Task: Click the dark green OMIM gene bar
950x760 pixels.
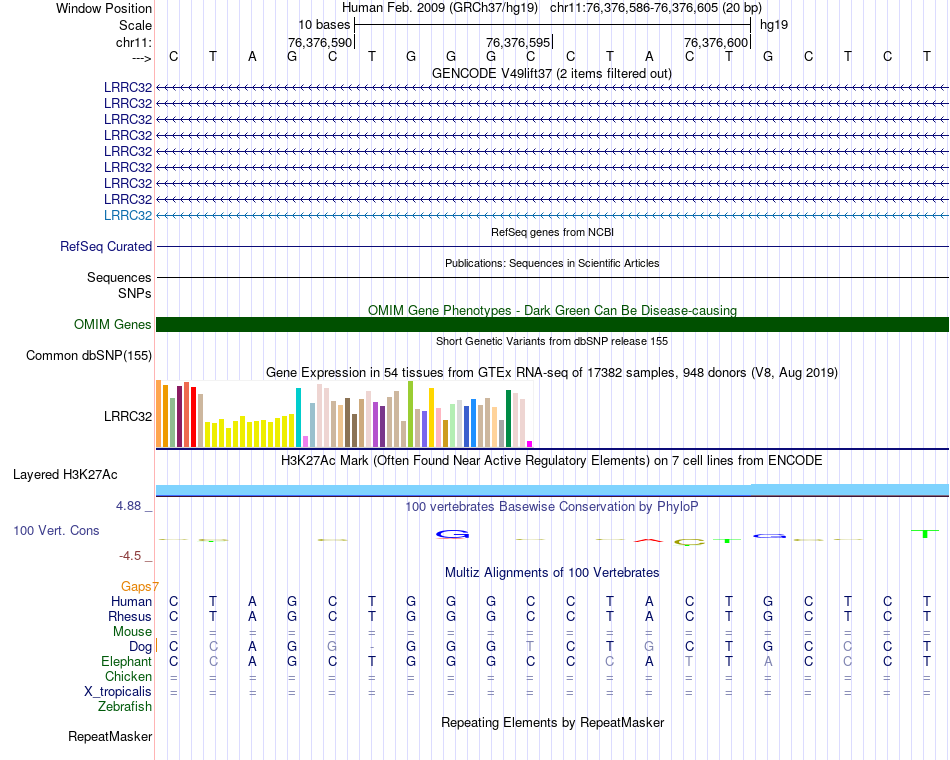Action: pos(552,324)
